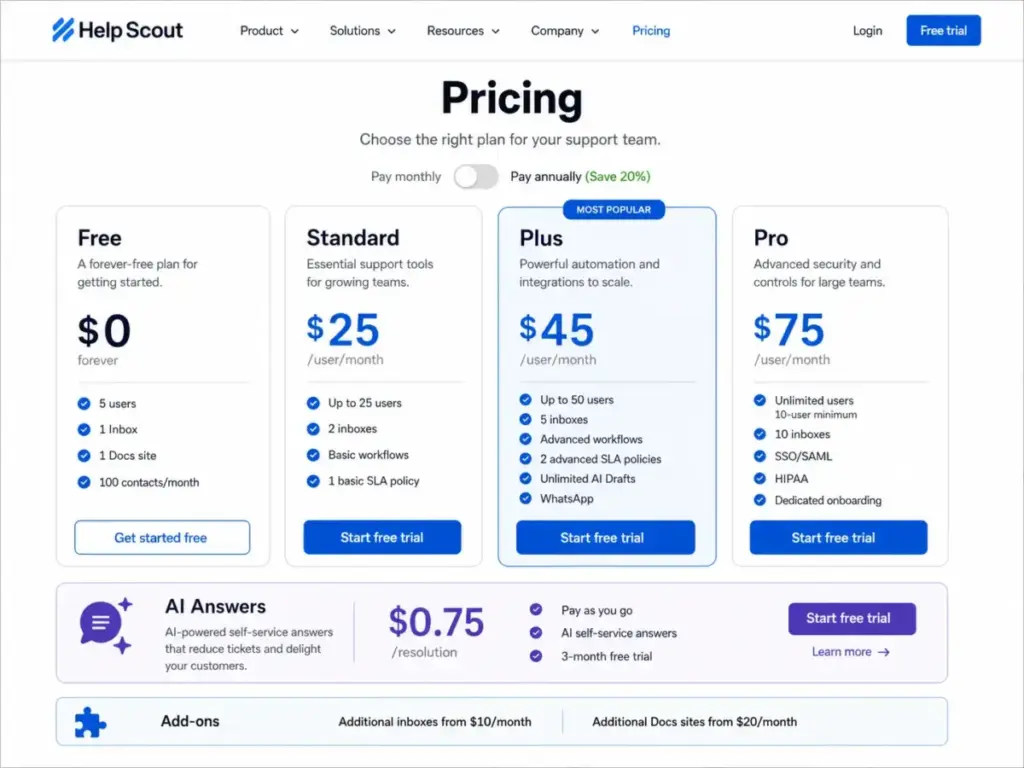Click the 10-user minimum note
The height and width of the screenshot is (768, 1024).
[x=816, y=415]
